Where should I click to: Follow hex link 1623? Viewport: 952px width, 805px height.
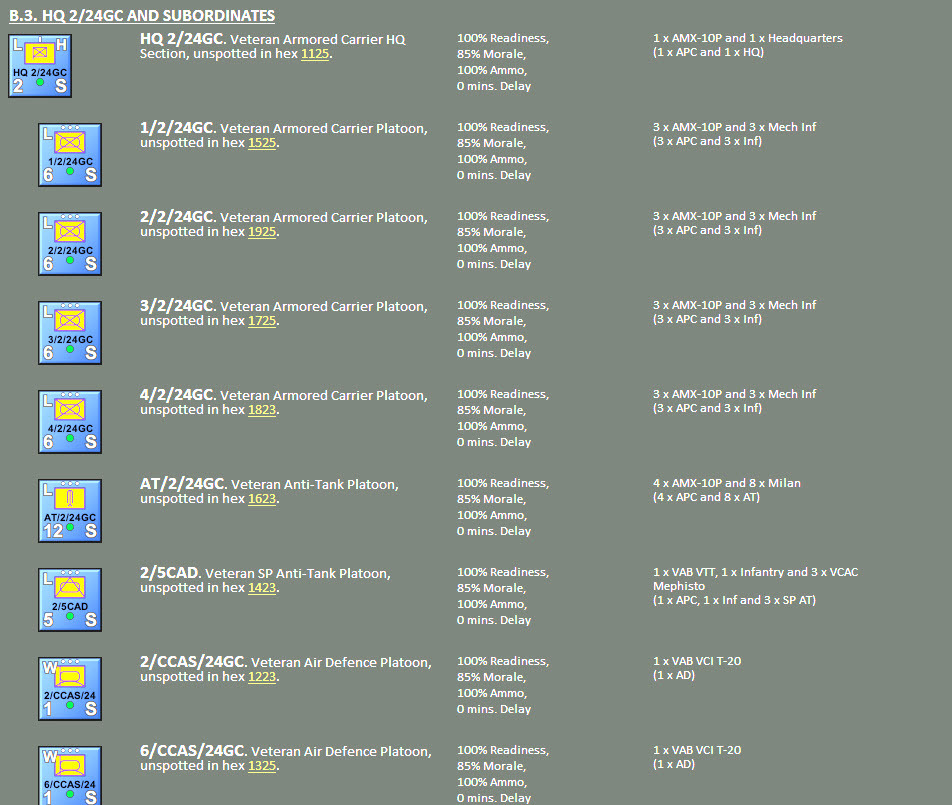pyautogui.click(x=262, y=499)
